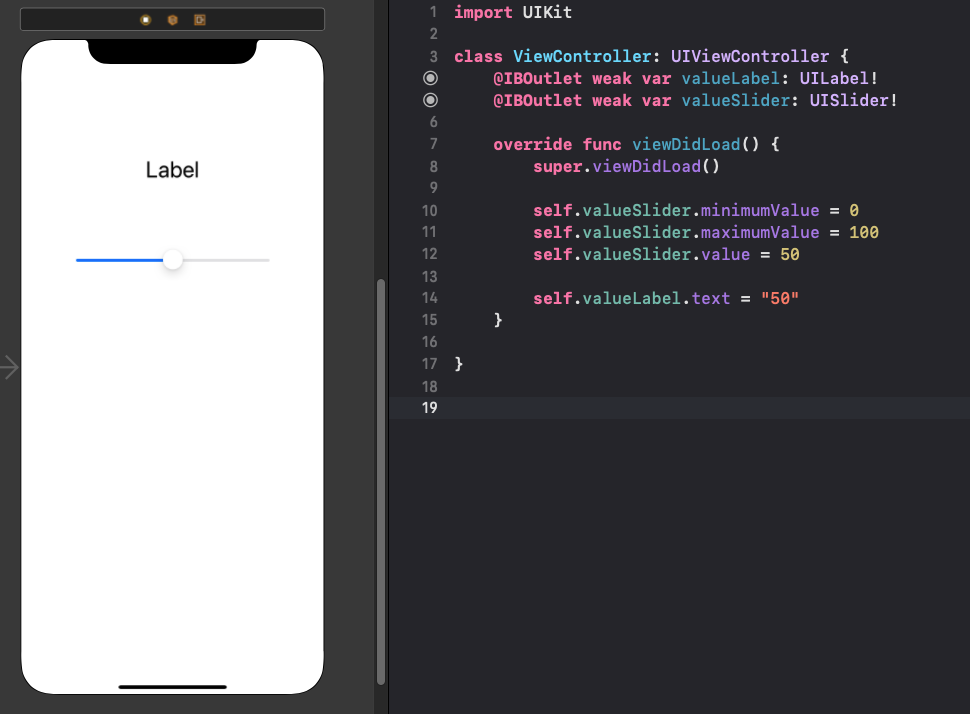Viewport: 970px width, 714px height.
Task: Click viewDidLoad() function name on line 7
Action: pos(695,145)
